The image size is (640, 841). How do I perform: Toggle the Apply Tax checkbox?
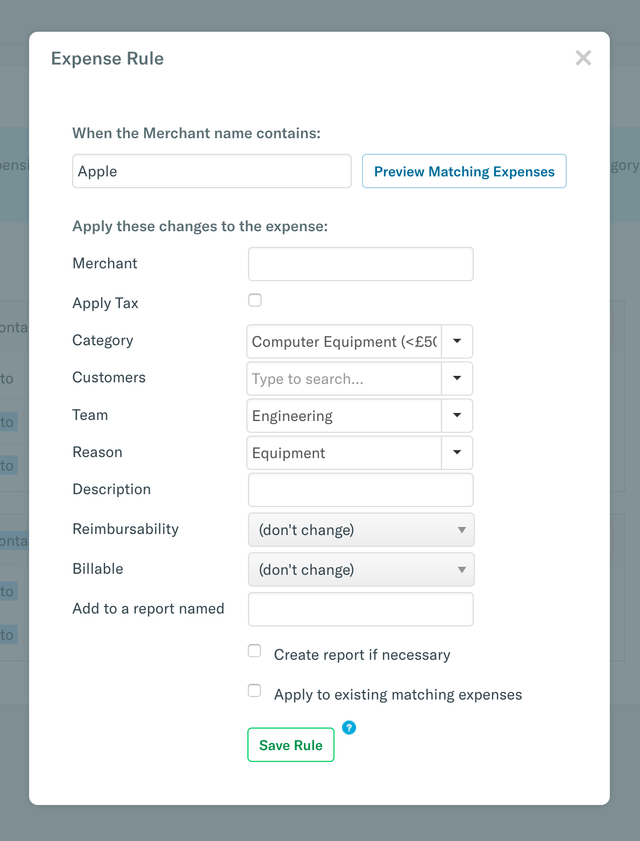(255, 300)
